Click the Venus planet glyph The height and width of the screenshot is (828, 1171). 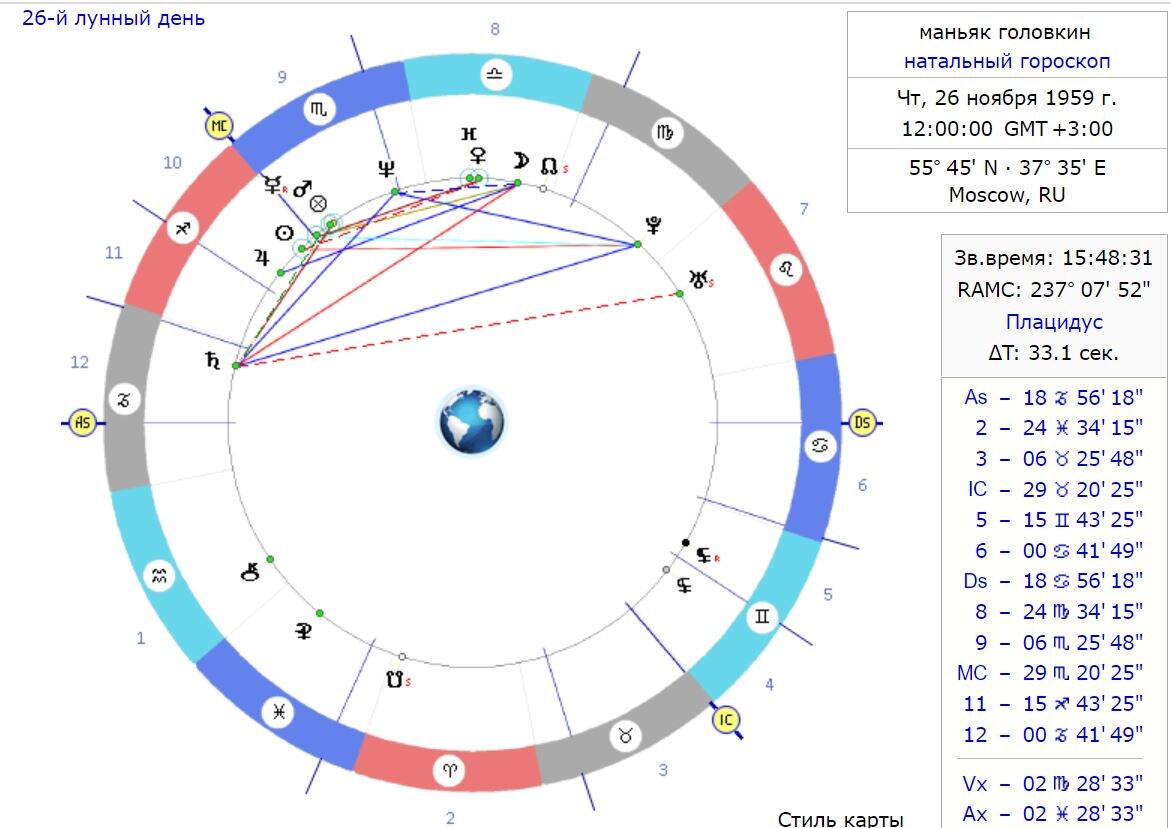(476, 155)
